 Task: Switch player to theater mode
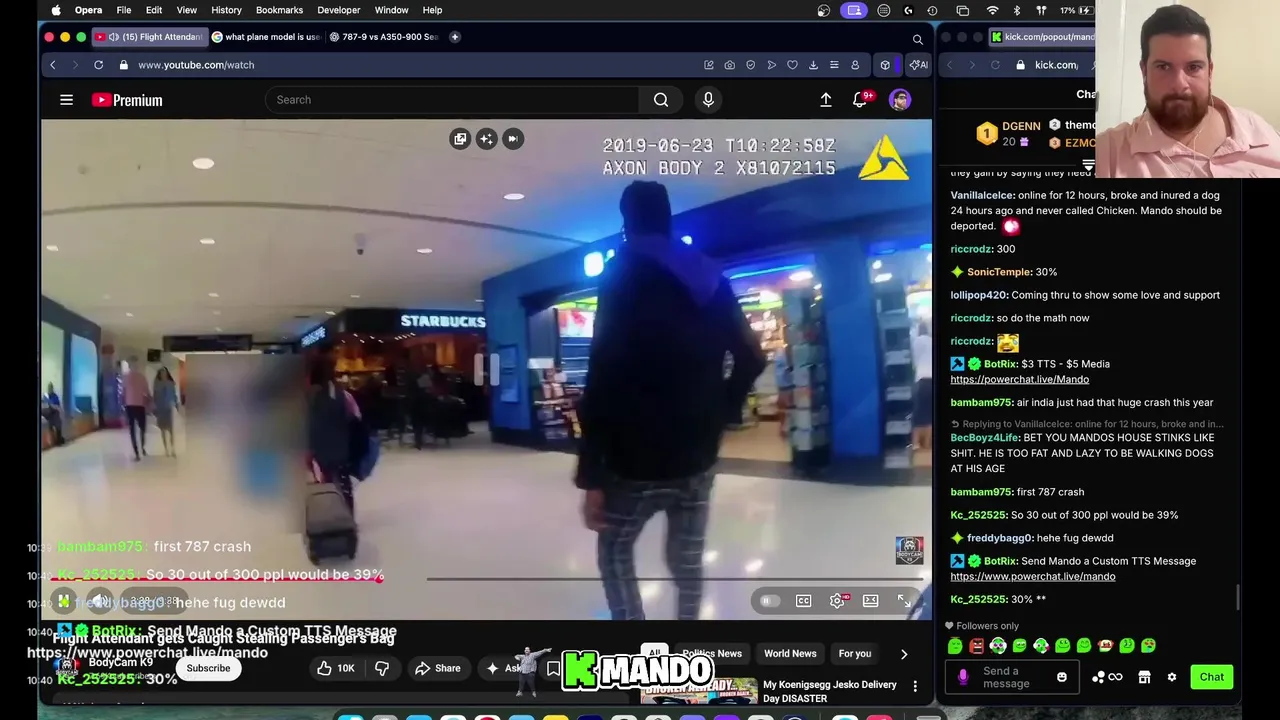pos(871,601)
